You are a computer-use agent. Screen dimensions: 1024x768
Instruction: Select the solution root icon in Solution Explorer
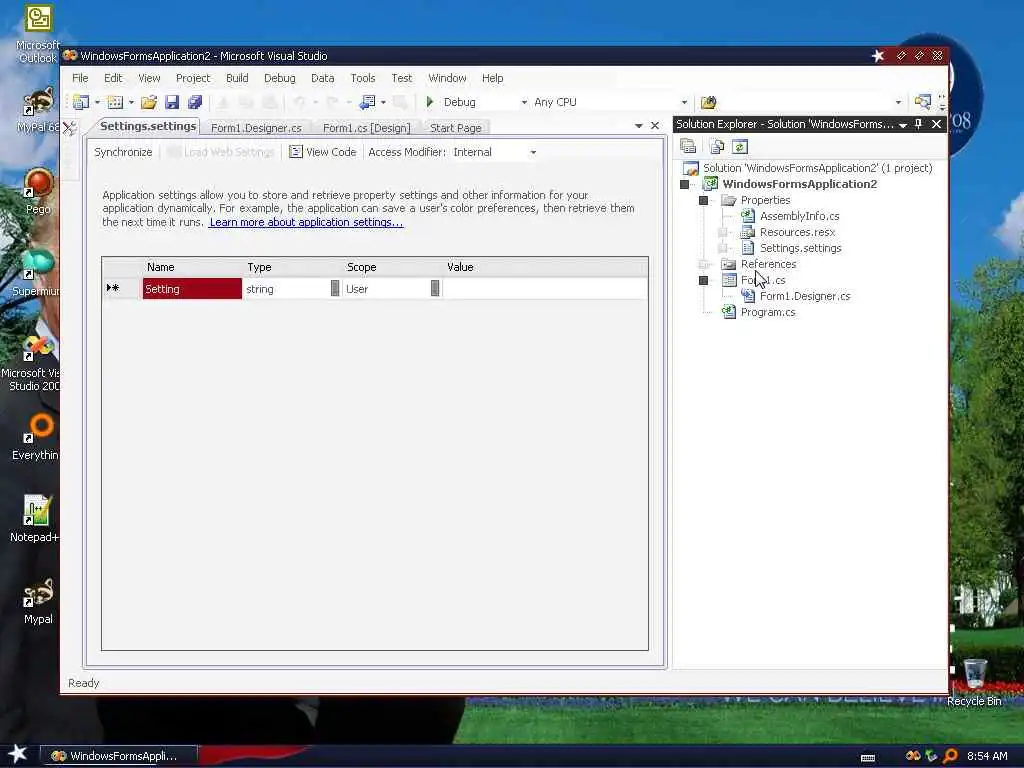[x=690, y=168]
